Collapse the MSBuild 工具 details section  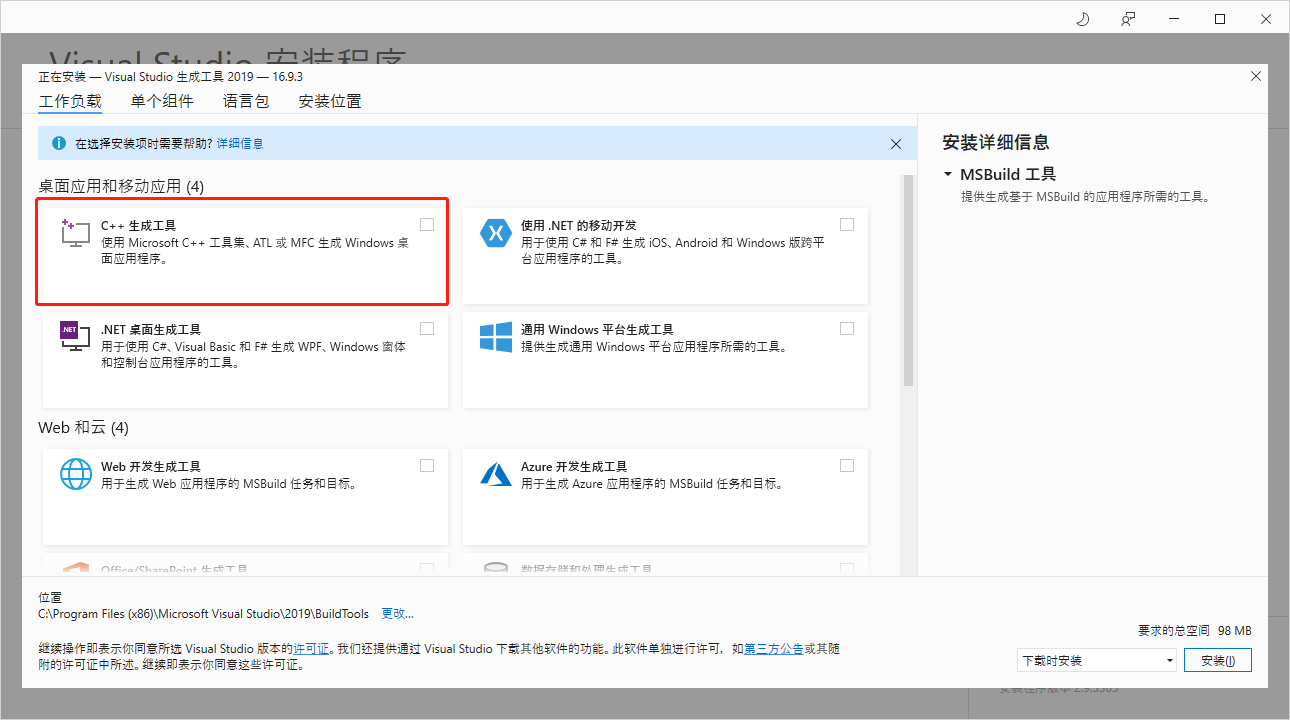[x=948, y=174]
